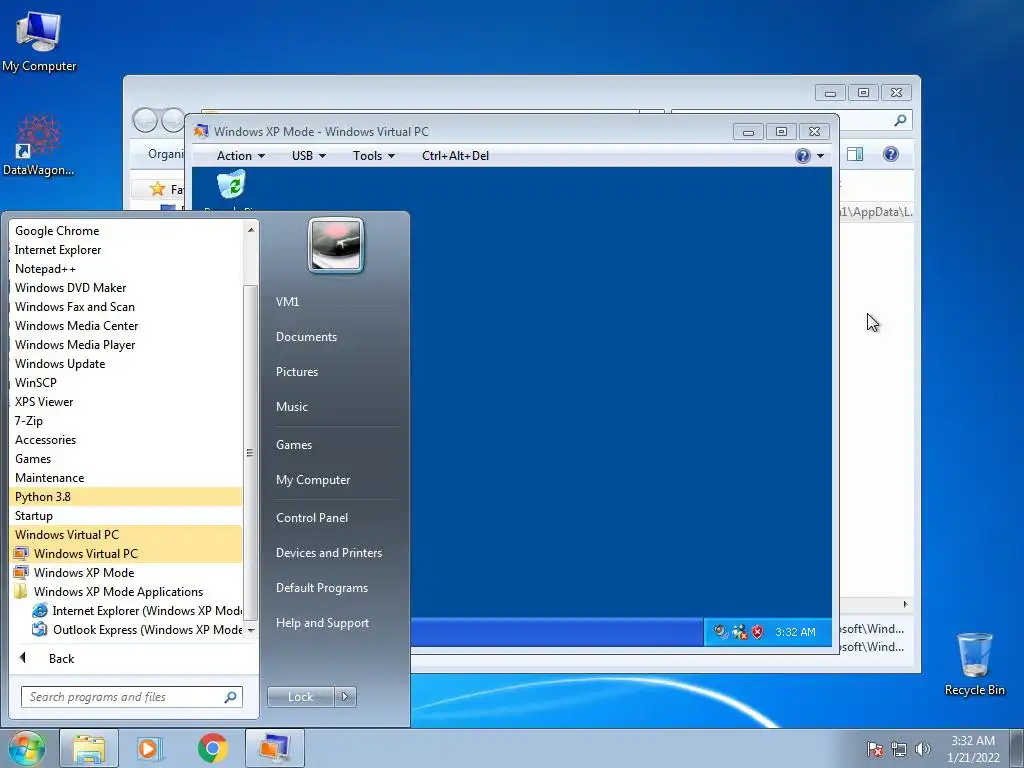Expand the 7-Zip folder
The height and width of the screenshot is (768, 1024).
[x=127, y=421]
